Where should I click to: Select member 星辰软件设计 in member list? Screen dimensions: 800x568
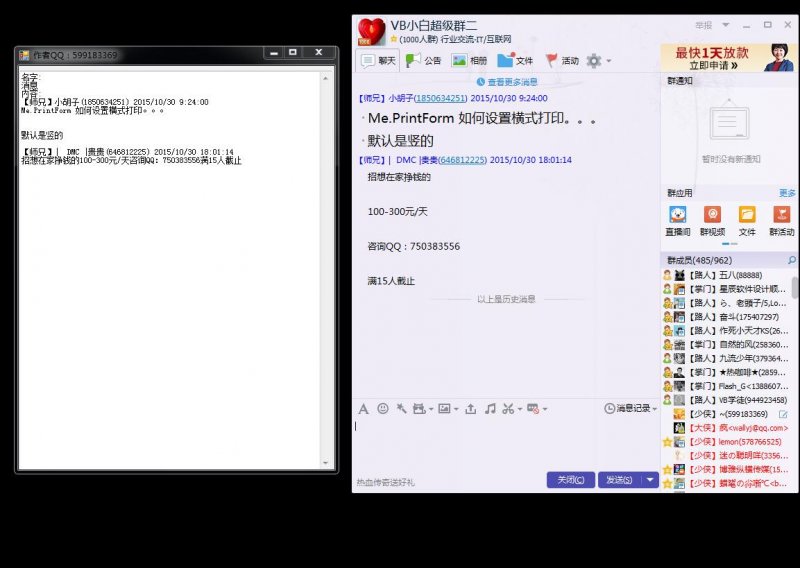[727, 289]
